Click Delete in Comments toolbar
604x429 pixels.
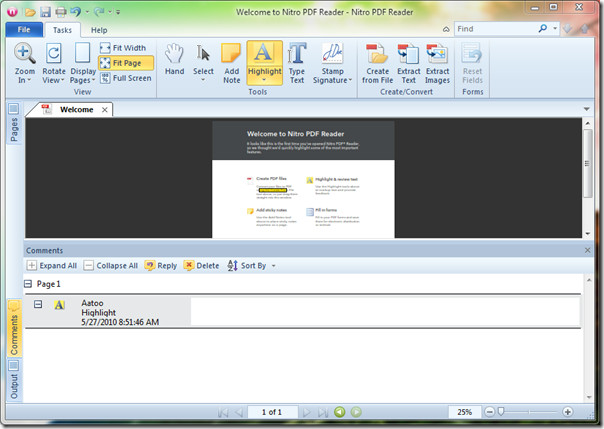(x=201, y=266)
